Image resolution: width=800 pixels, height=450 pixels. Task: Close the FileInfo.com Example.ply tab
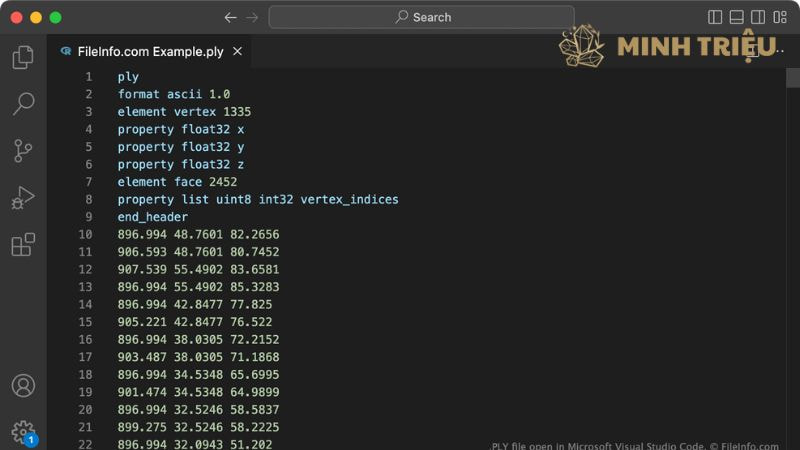click(x=237, y=51)
